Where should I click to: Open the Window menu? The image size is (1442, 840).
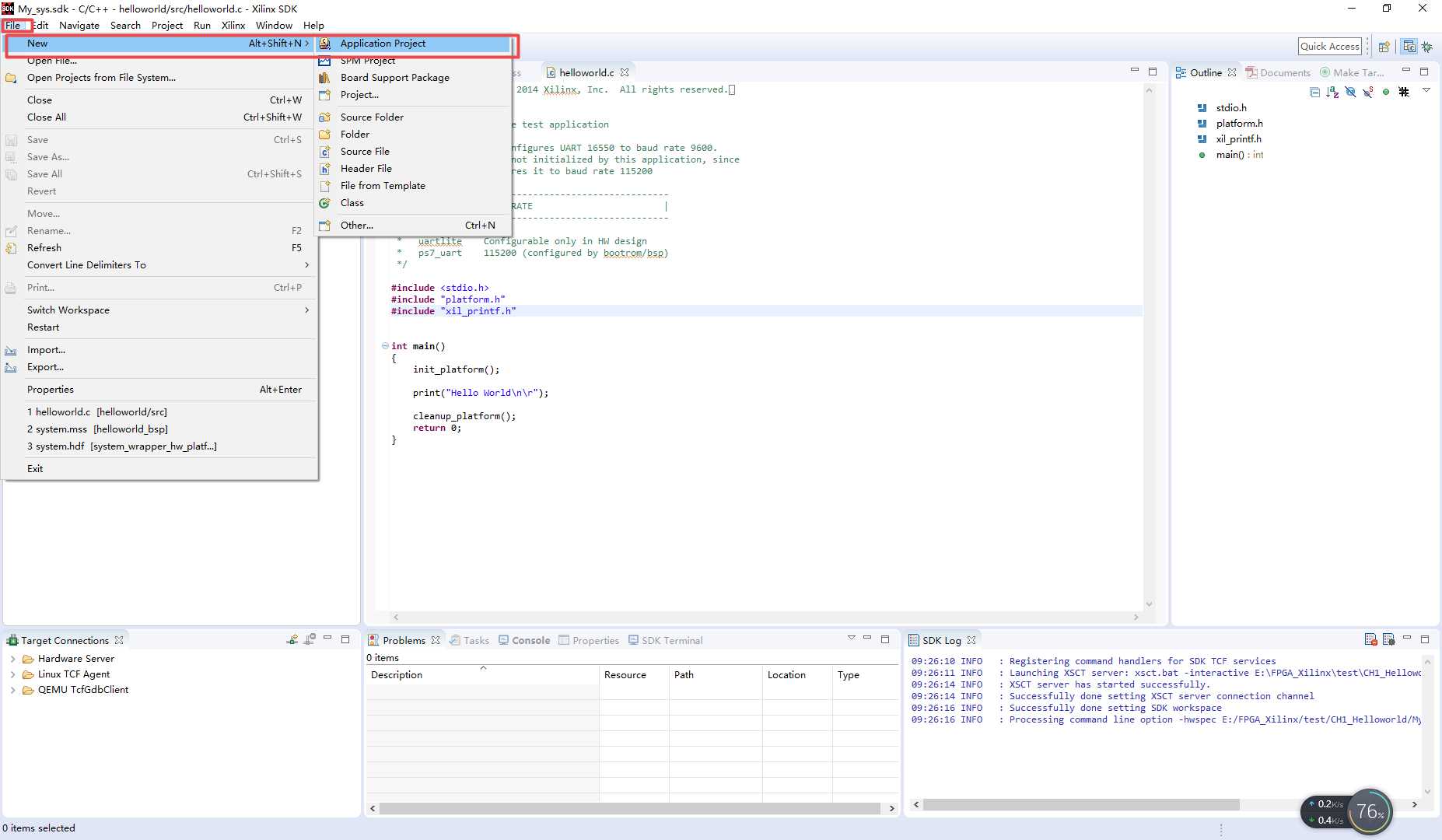pyautogui.click(x=274, y=26)
